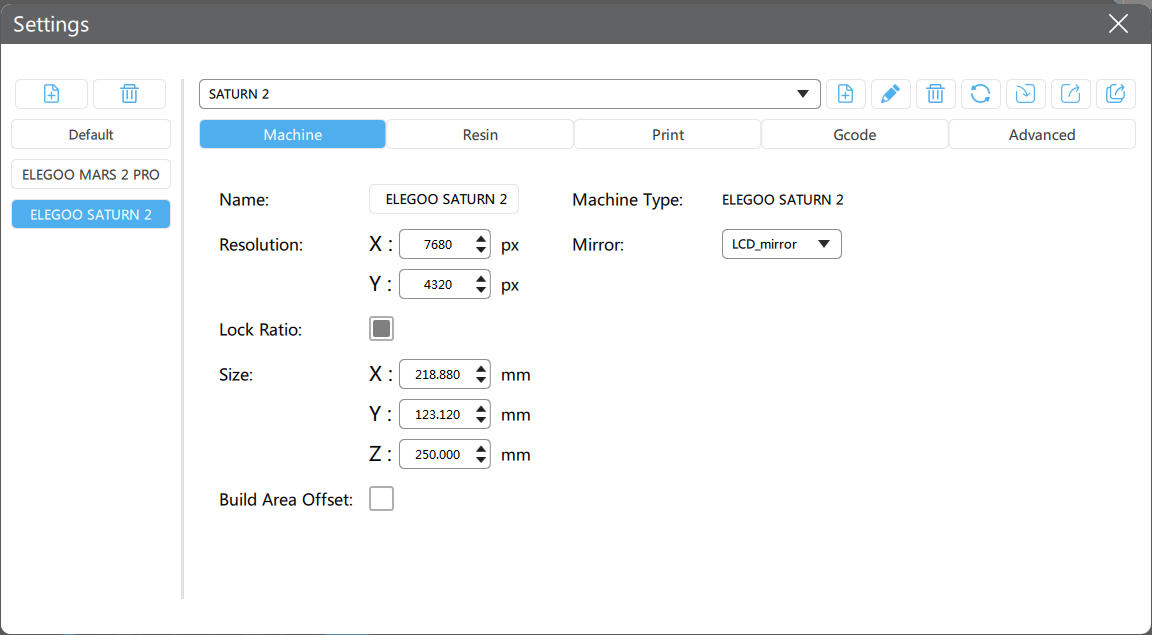Decrease Resolution X with down arrow
Screen dimensions: 1152x635
[481, 251]
